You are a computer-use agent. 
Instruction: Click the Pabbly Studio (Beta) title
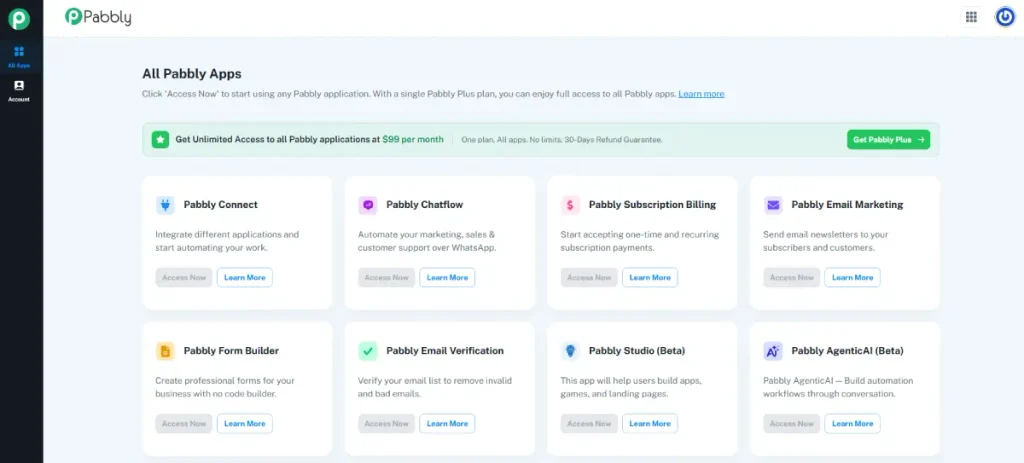(637, 351)
